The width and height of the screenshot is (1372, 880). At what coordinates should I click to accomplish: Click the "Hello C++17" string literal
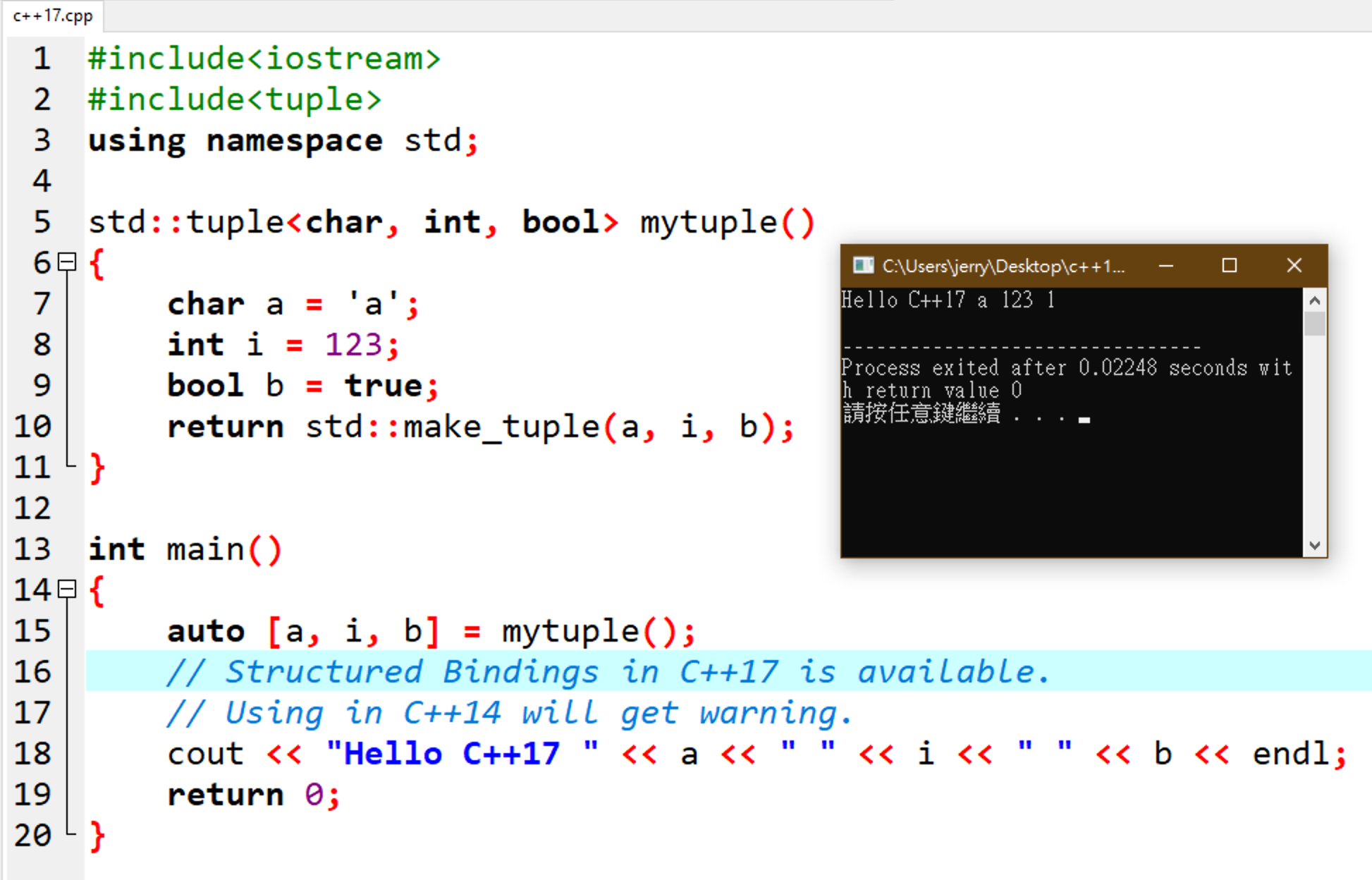click(451, 754)
